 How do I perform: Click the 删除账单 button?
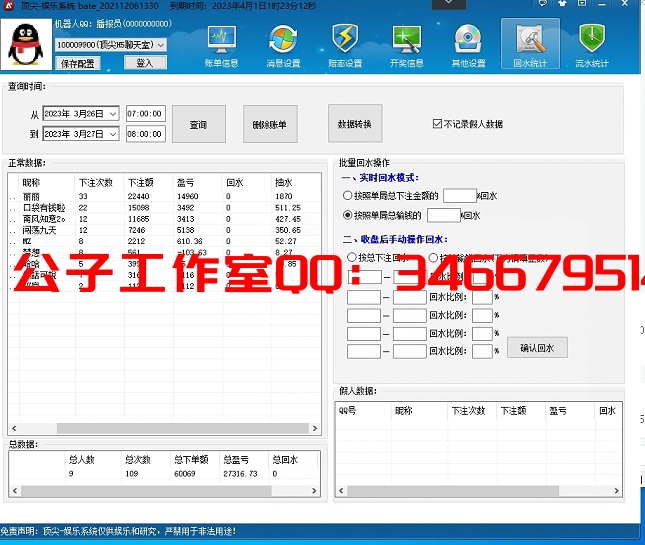point(270,124)
